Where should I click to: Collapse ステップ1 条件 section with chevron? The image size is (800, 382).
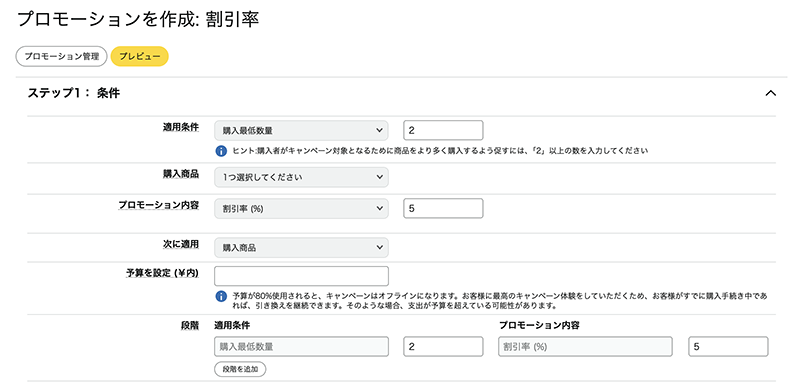(770, 93)
